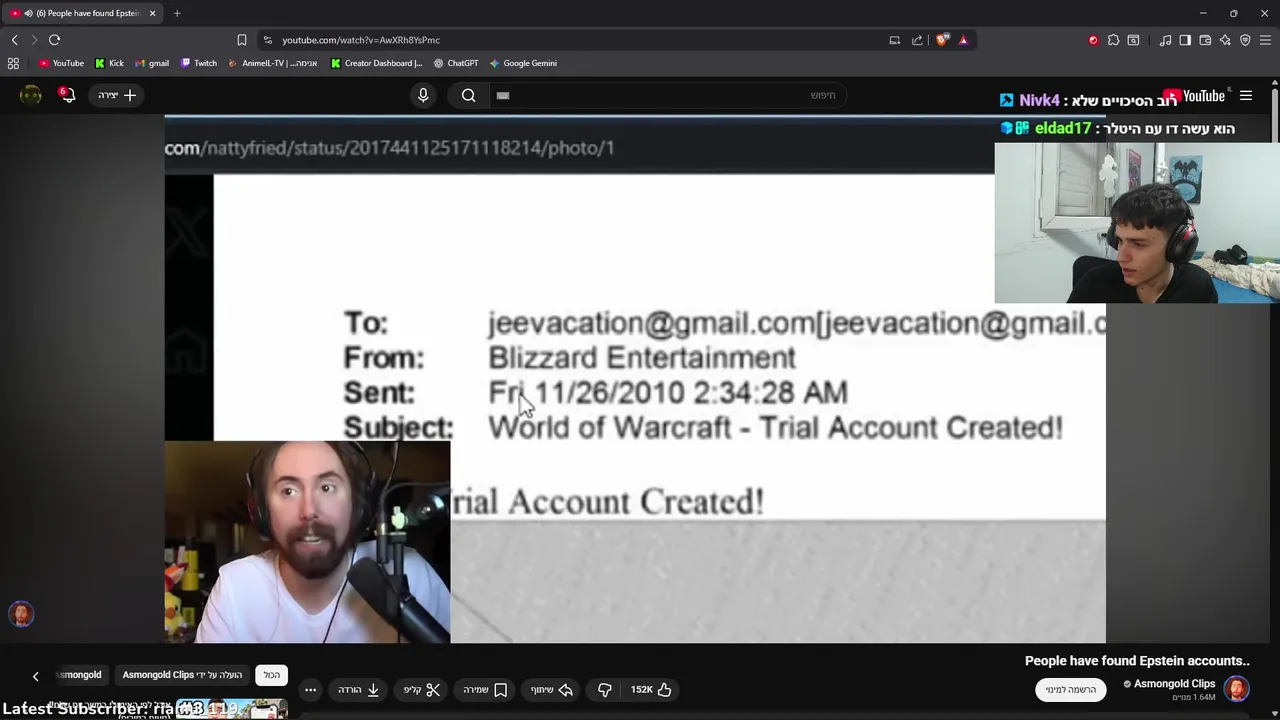
Task: Click the video title 'People have found Epstein accounts..'
Action: point(1137,661)
